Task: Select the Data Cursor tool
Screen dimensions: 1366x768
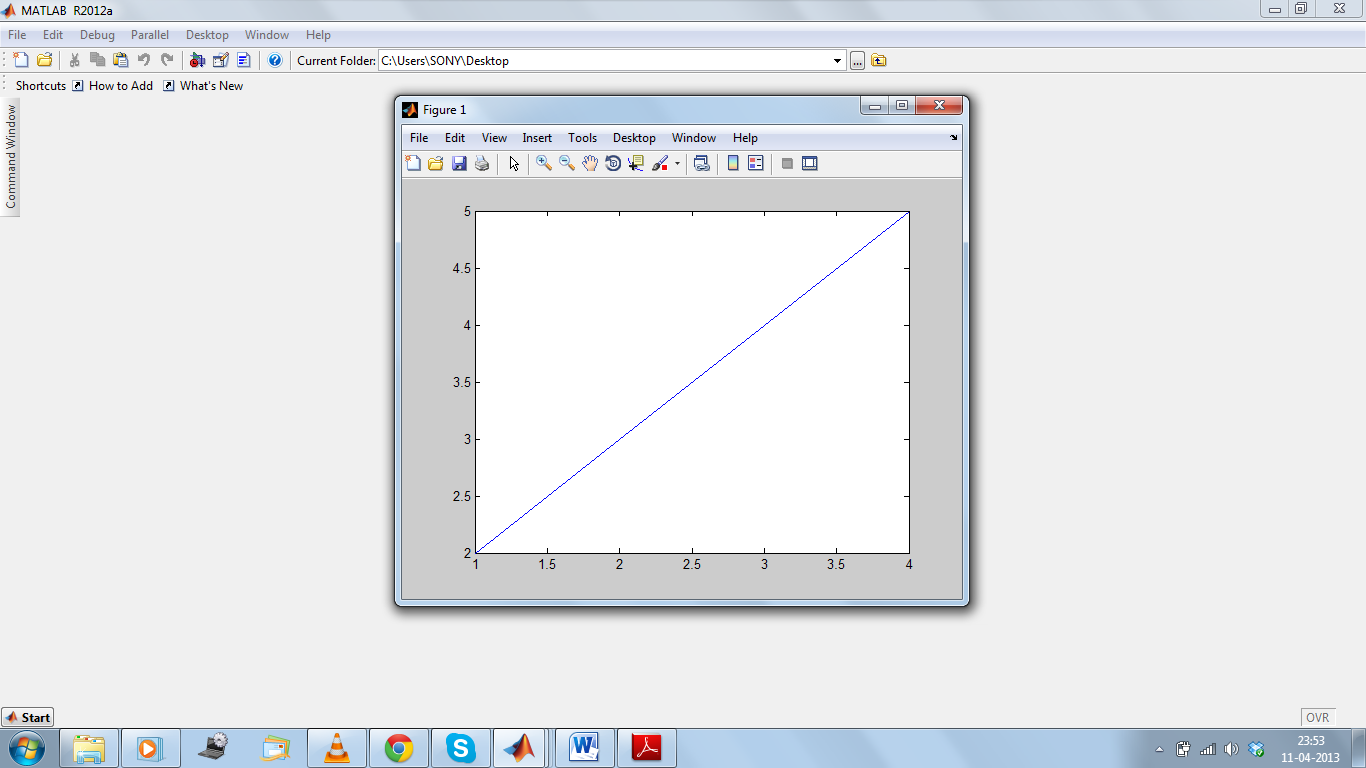Action: [x=636, y=163]
